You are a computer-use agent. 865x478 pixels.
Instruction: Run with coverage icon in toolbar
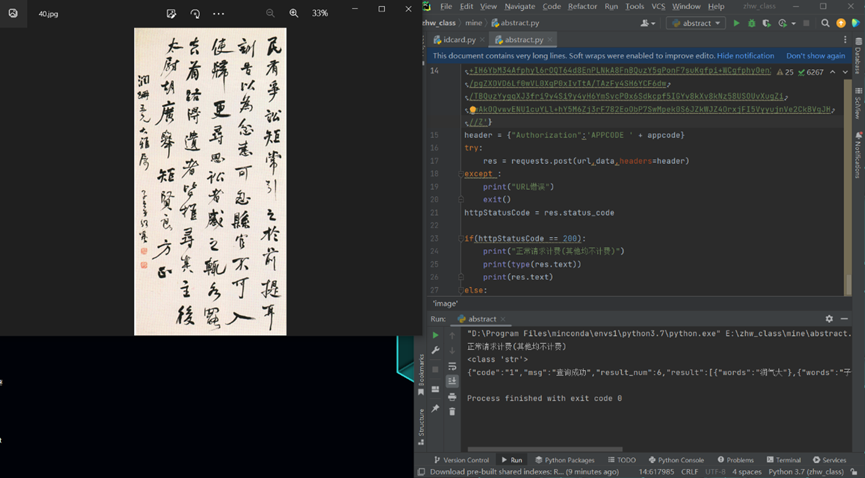coord(766,23)
